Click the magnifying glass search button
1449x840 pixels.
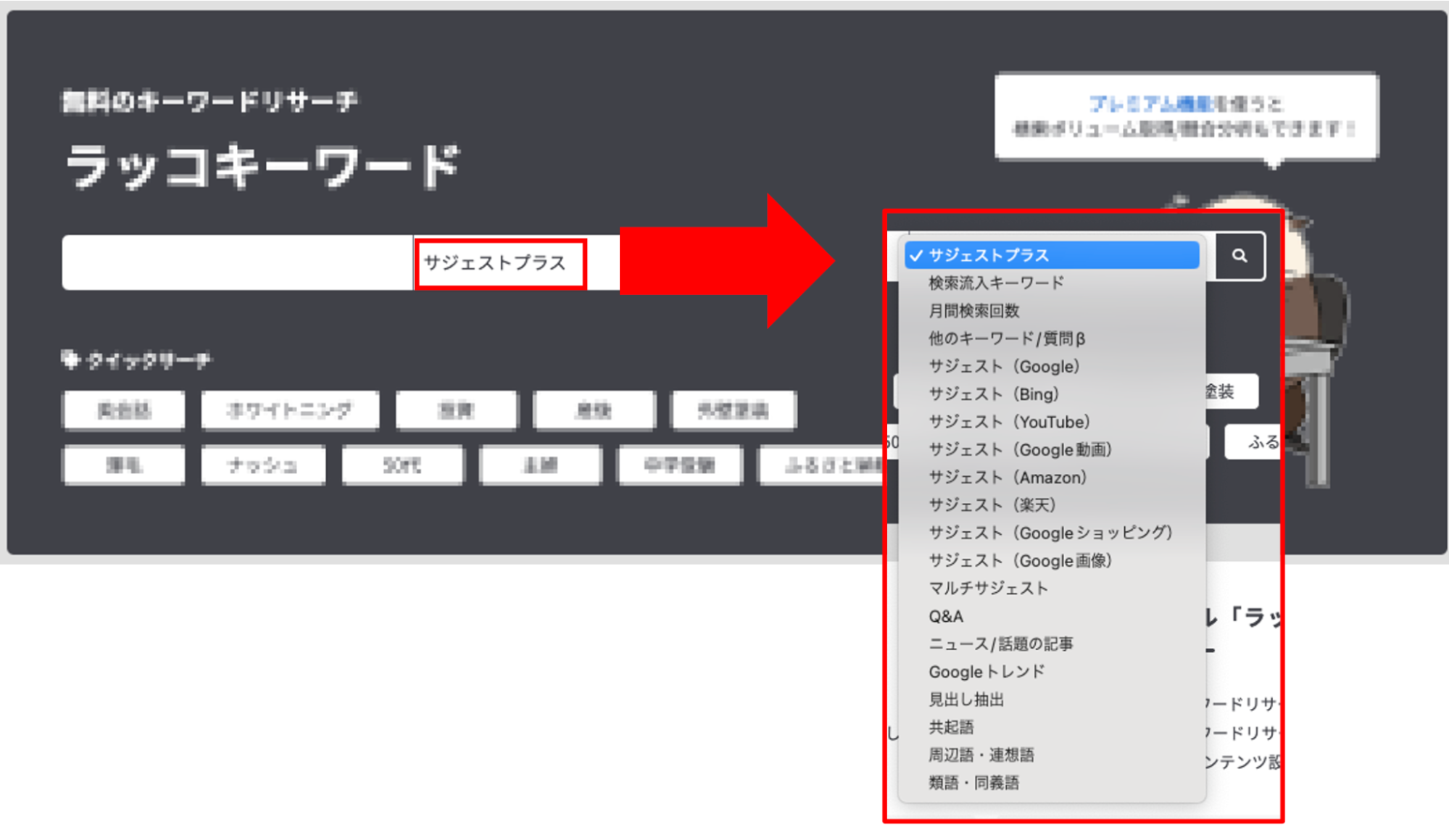(1240, 256)
